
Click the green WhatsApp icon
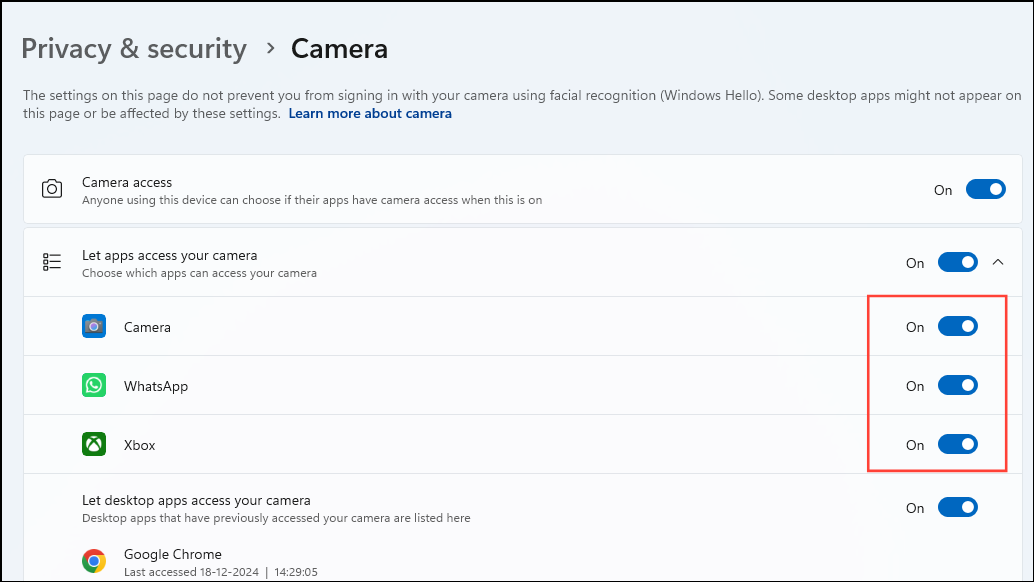(94, 385)
